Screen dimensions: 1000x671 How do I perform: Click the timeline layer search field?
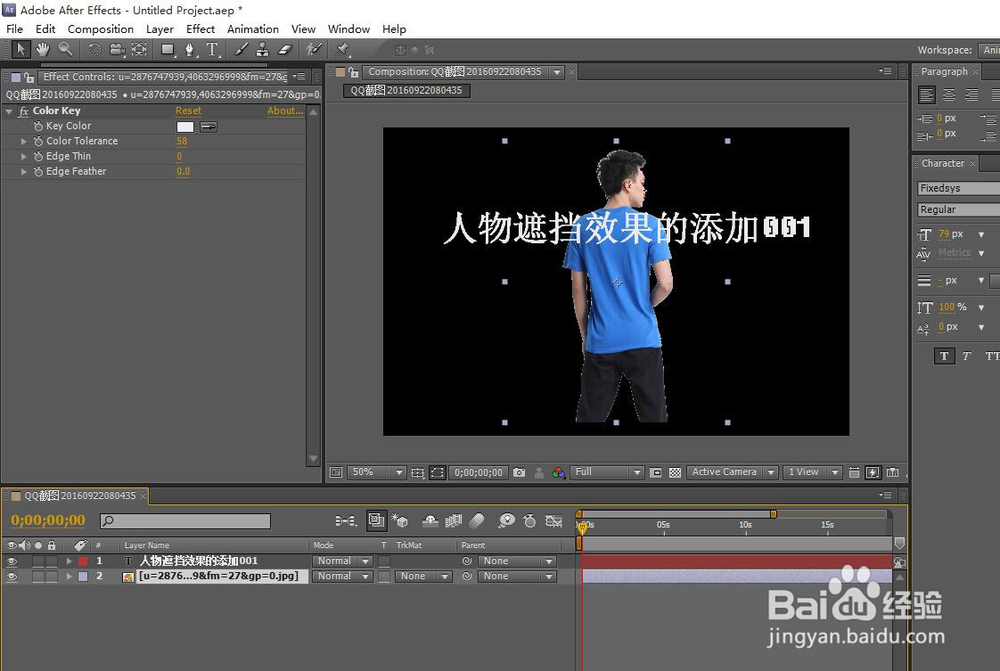tap(186, 521)
